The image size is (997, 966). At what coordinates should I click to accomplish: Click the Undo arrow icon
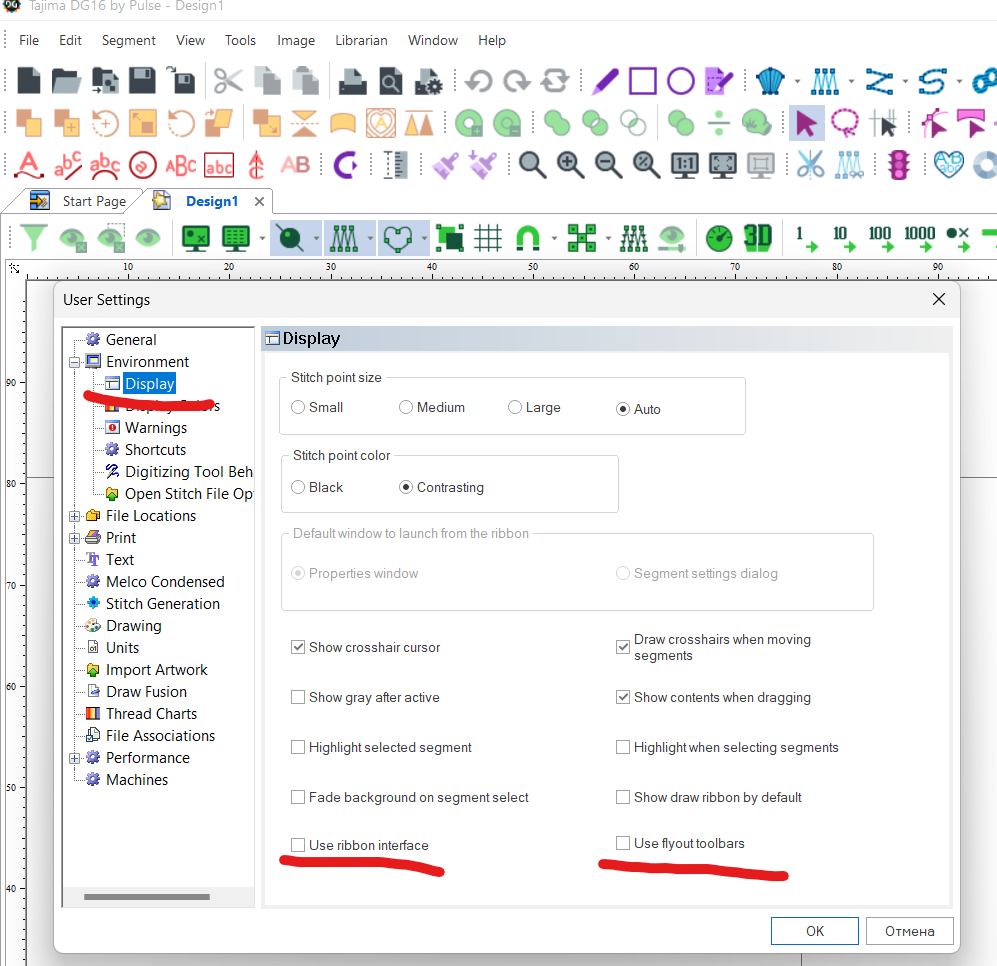[x=479, y=81]
